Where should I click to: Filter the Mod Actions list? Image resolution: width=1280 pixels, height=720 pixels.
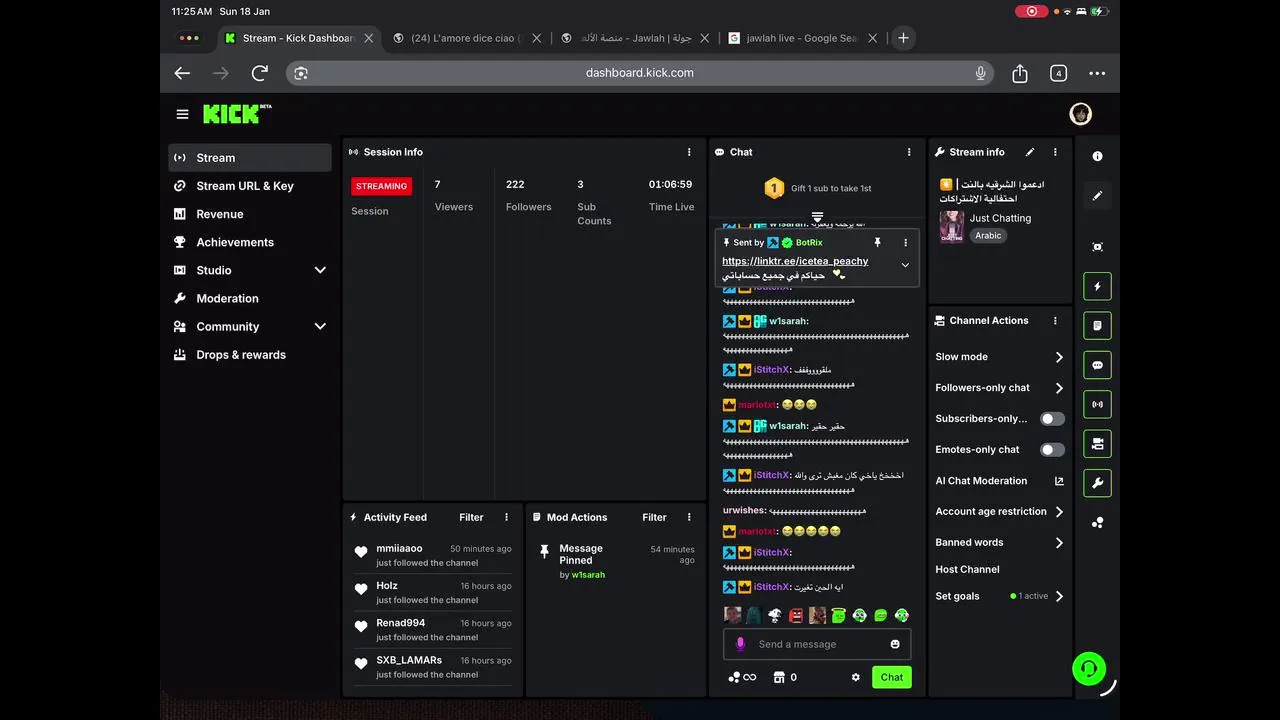pyautogui.click(x=654, y=517)
